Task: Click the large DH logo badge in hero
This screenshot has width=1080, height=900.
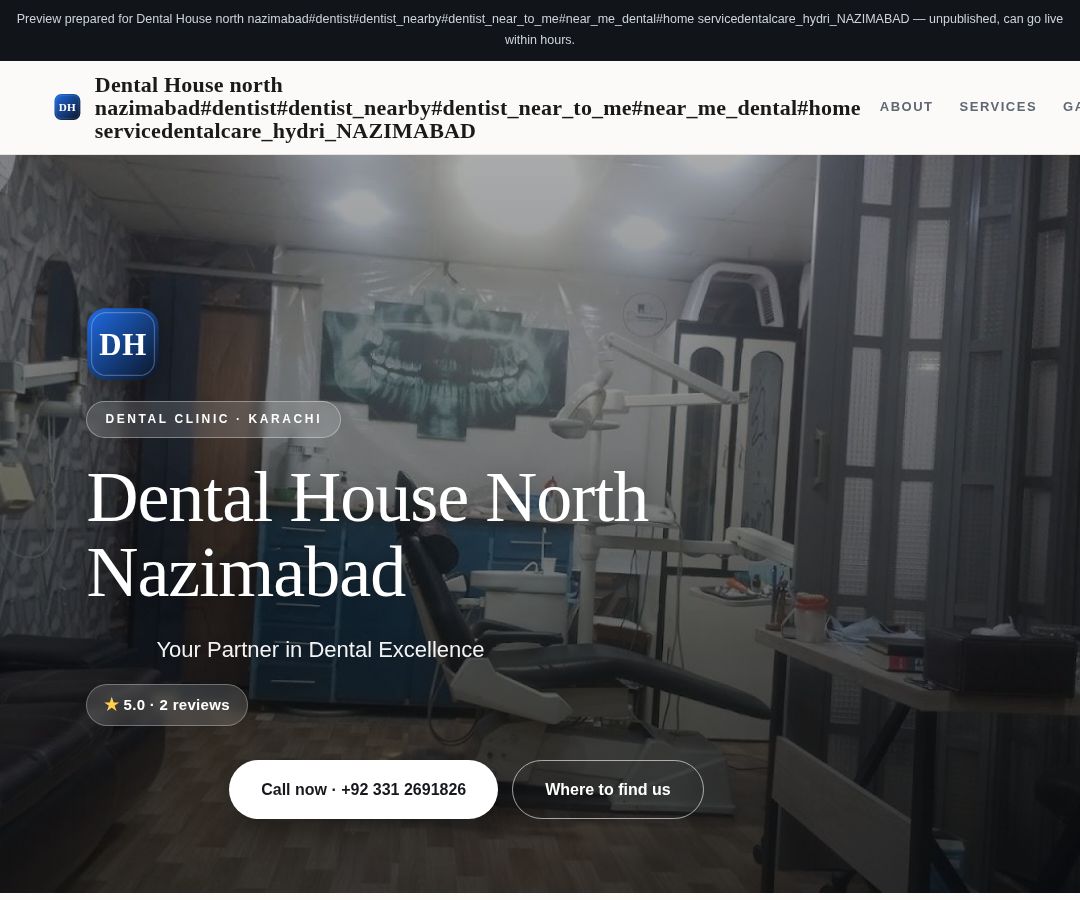Action: coord(123,344)
